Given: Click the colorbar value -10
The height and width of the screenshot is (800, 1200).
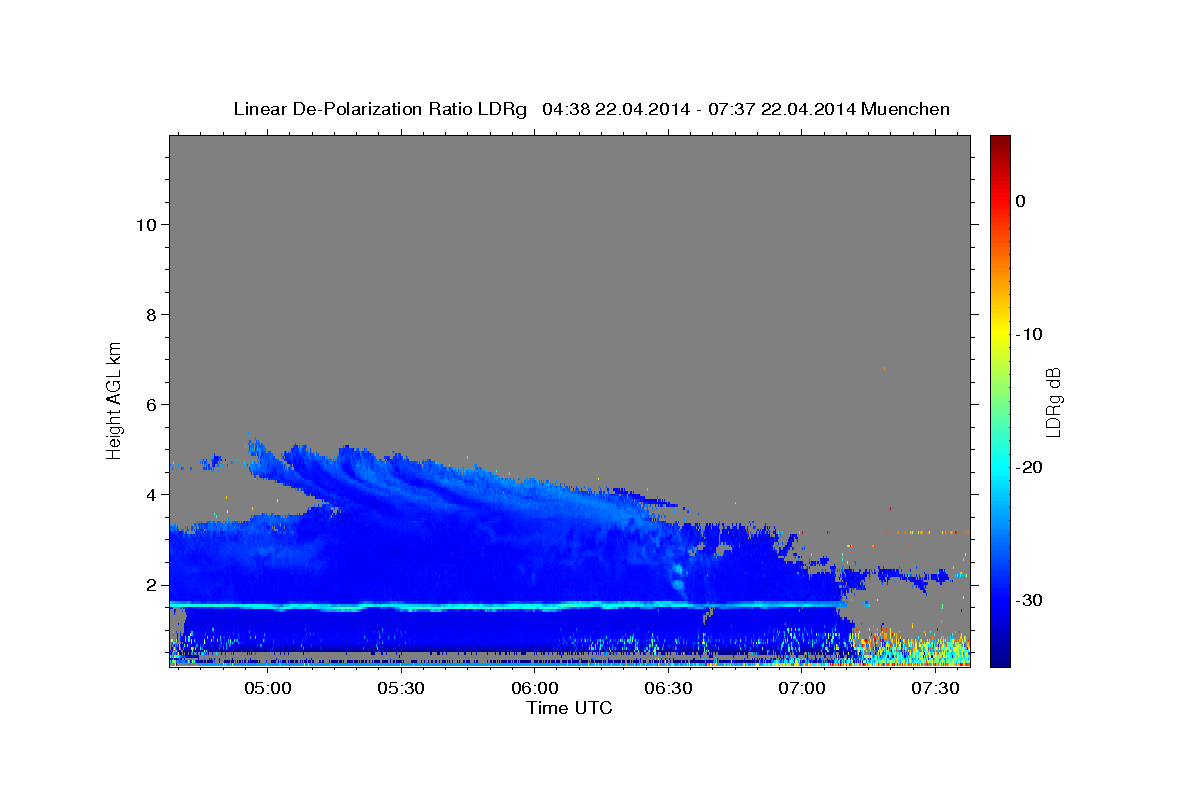Looking at the screenshot, I should click(x=1030, y=334).
